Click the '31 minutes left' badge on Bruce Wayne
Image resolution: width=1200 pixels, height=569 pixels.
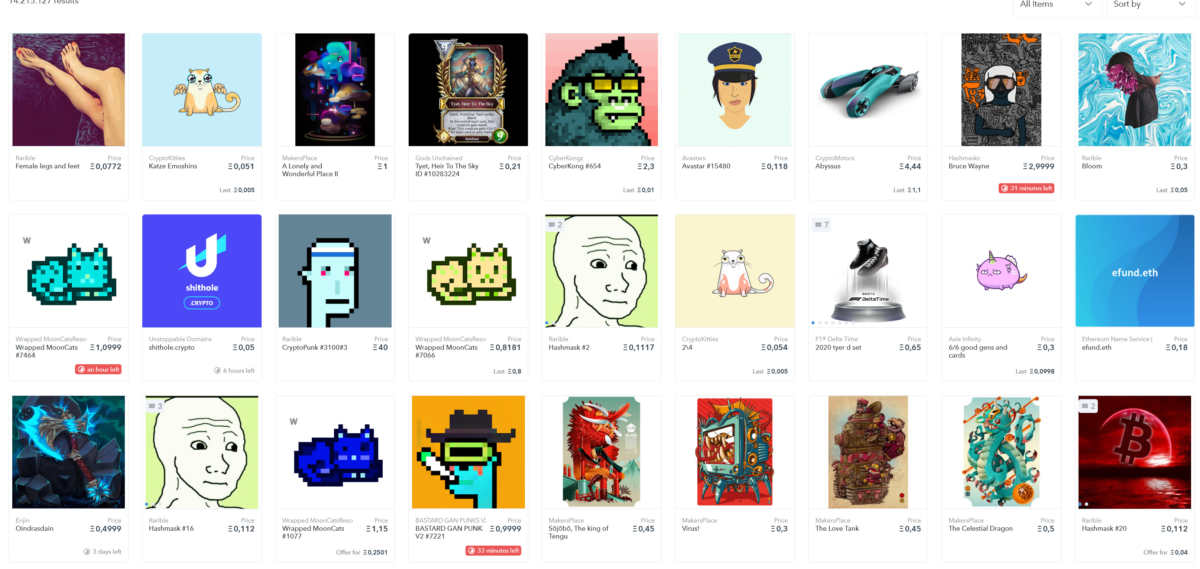(x=1026, y=188)
